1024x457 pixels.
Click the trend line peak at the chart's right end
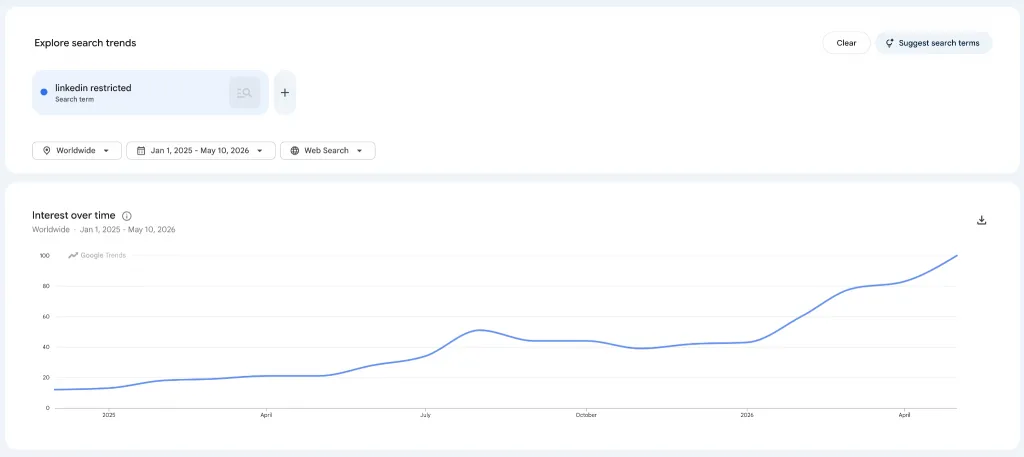(957, 255)
